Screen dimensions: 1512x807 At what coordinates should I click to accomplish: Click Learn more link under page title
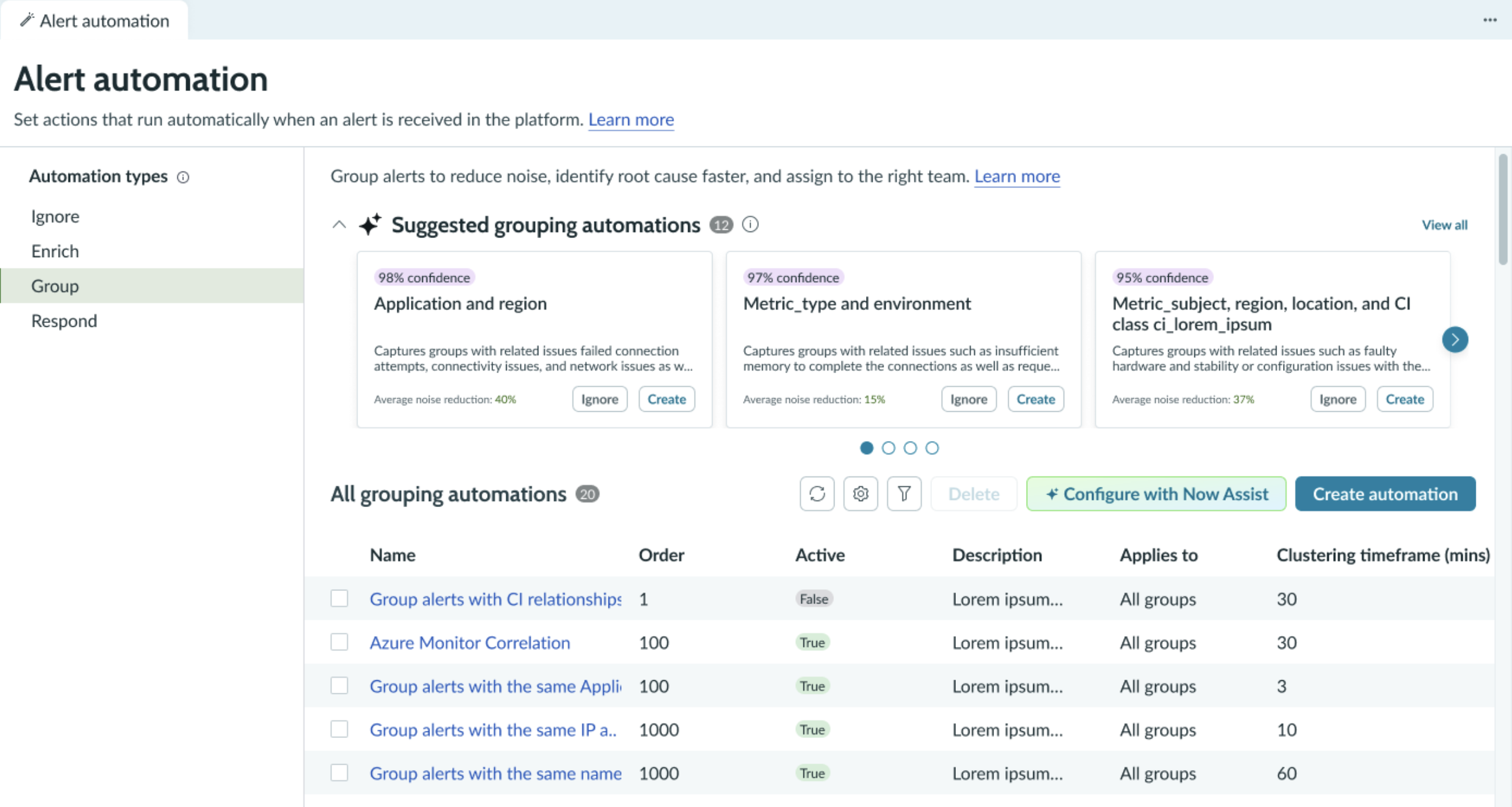(631, 120)
